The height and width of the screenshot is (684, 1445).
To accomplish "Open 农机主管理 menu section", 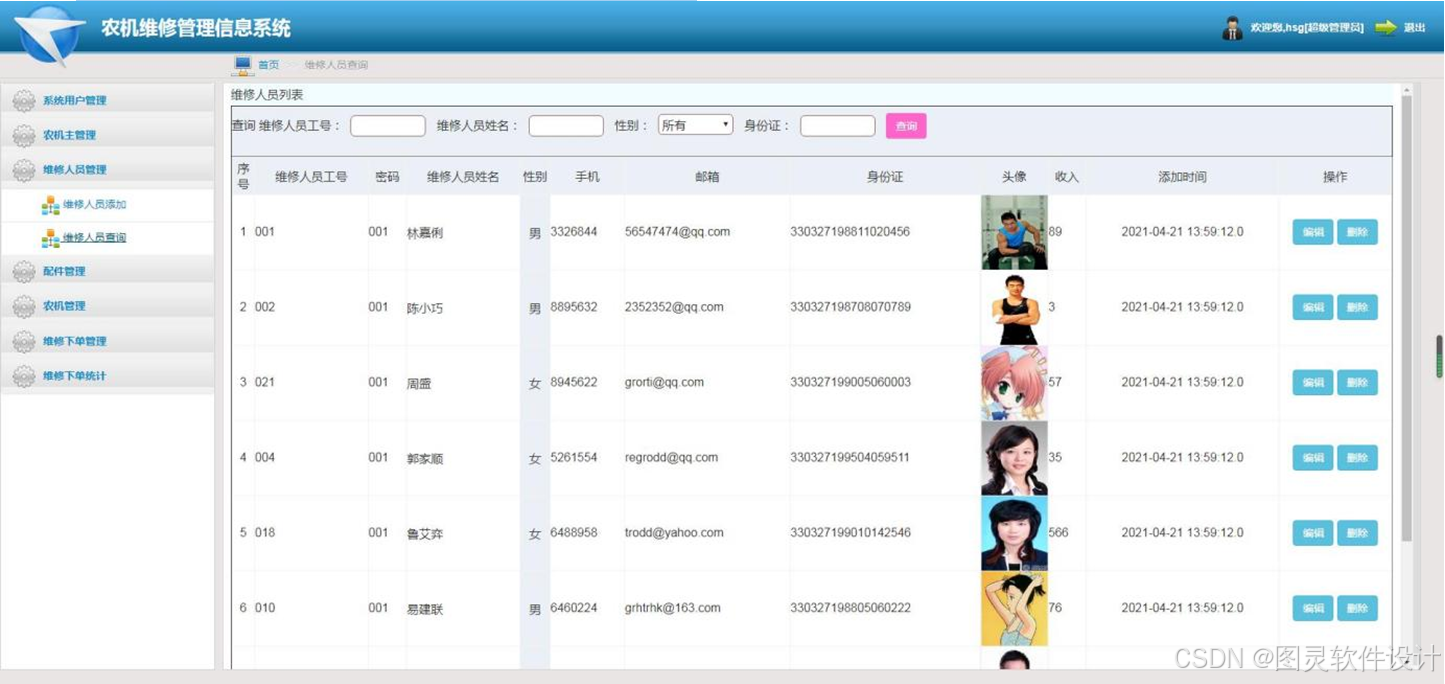I will coord(107,135).
